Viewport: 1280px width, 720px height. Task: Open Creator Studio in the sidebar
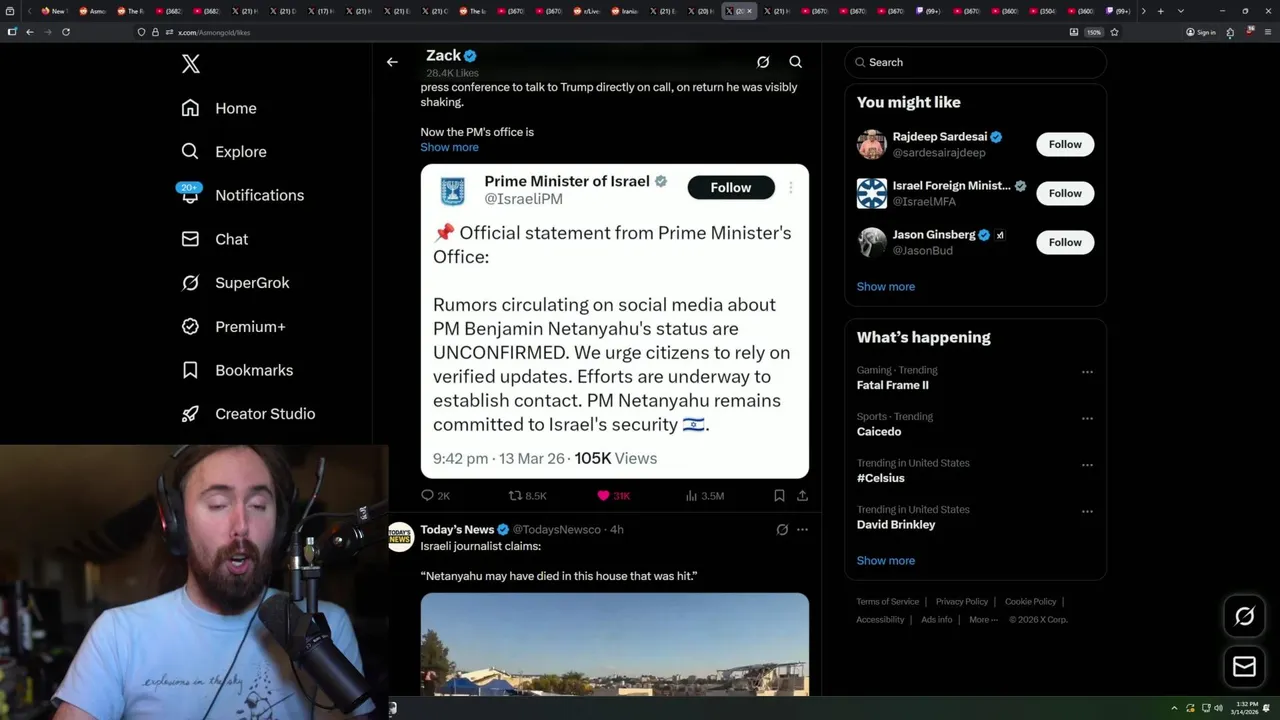(248, 414)
